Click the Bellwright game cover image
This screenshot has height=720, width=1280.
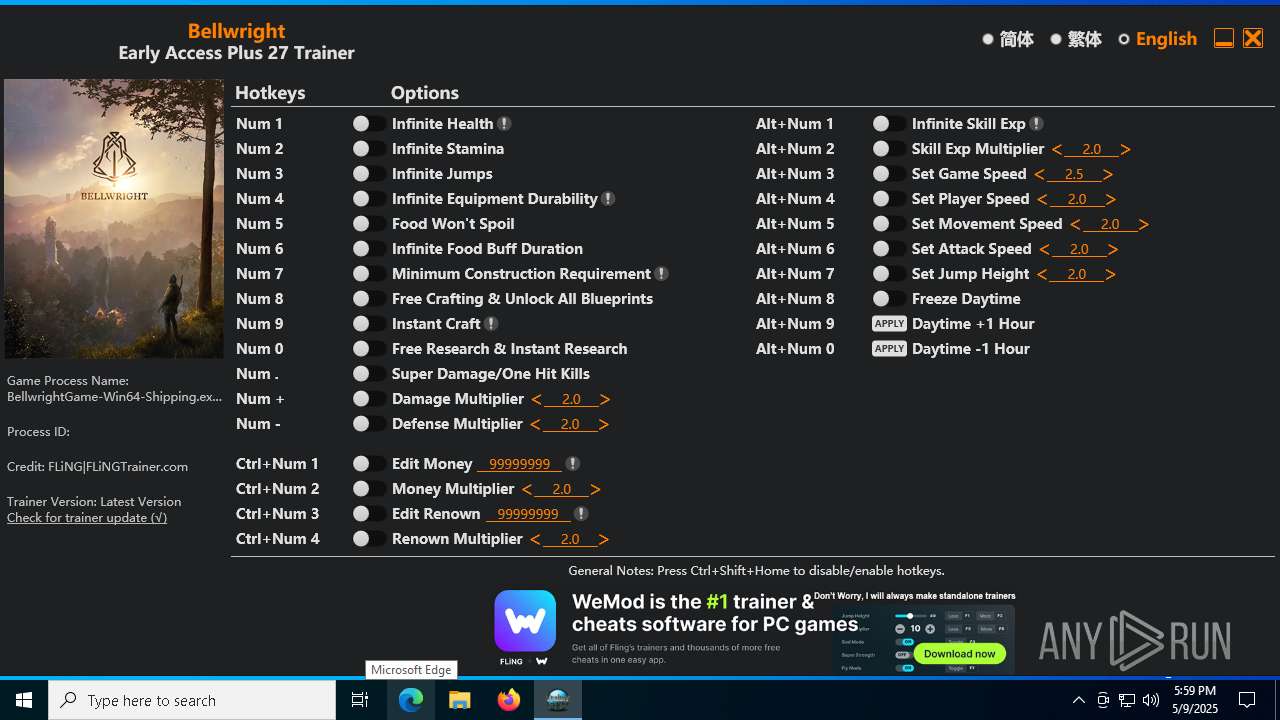[114, 219]
